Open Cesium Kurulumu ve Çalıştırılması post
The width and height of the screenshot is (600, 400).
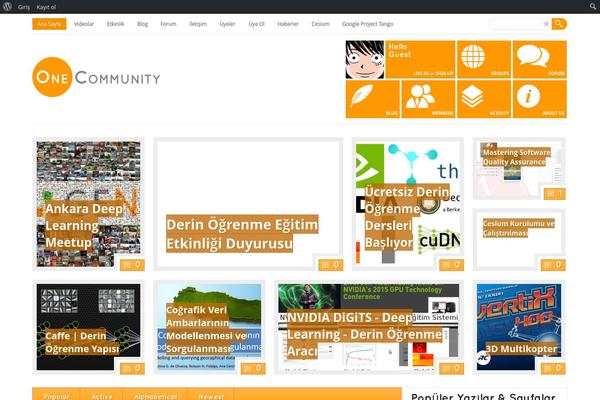518,228
